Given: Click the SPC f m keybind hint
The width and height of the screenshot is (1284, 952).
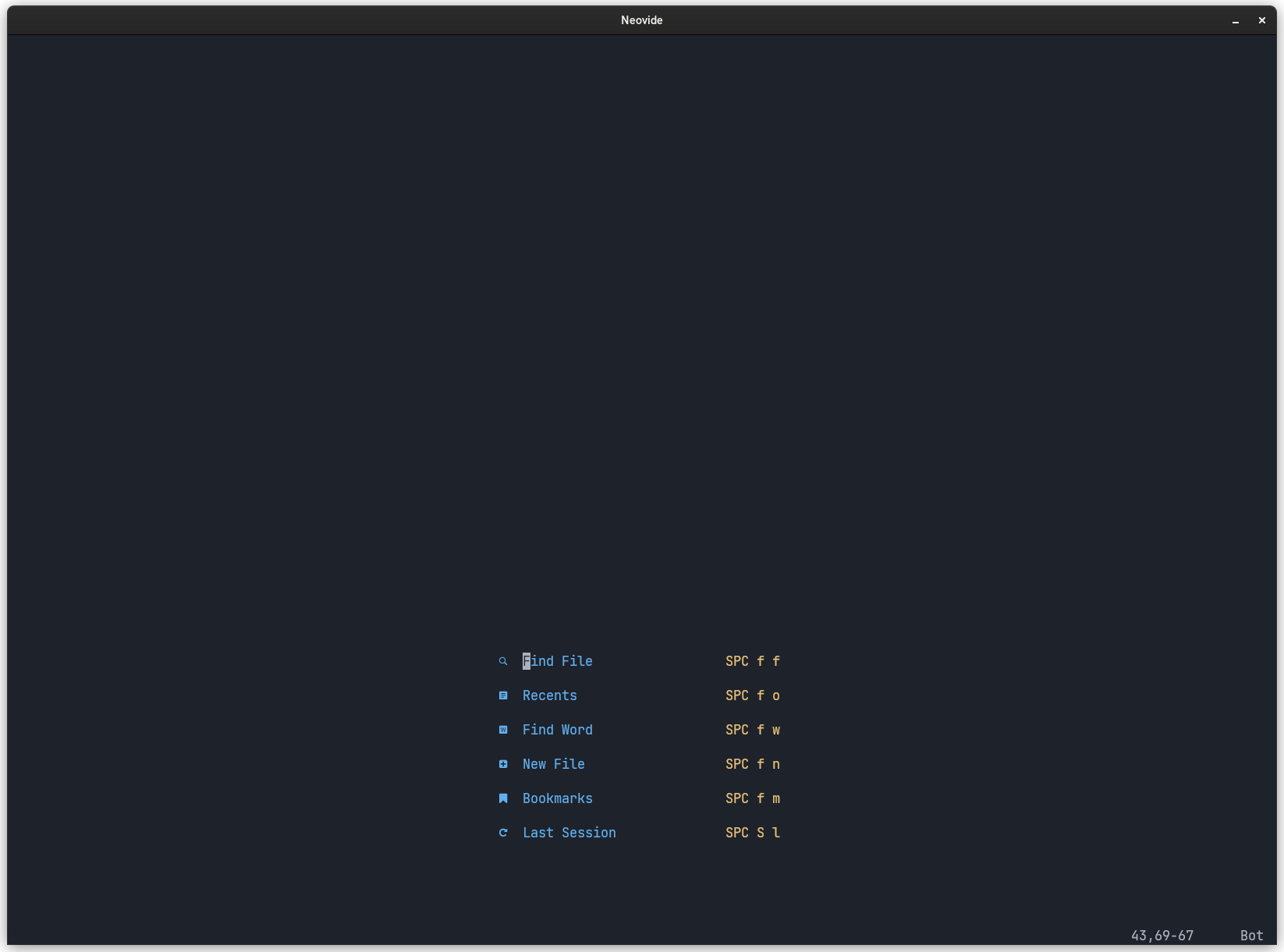Looking at the screenshot, I should tap(752, 798).
